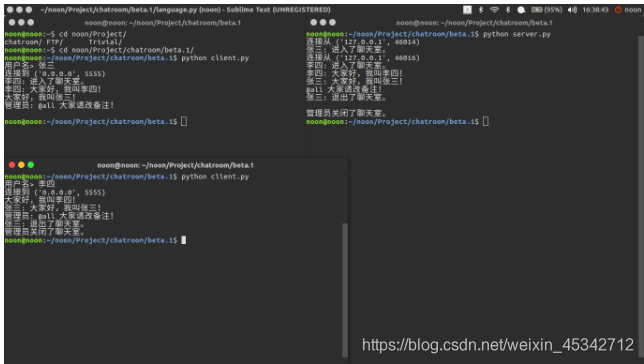Click '张三: 进入了聊天室。' in the server terminal
This screenshot has height=364, width=644.
click(x=347, y=50)
